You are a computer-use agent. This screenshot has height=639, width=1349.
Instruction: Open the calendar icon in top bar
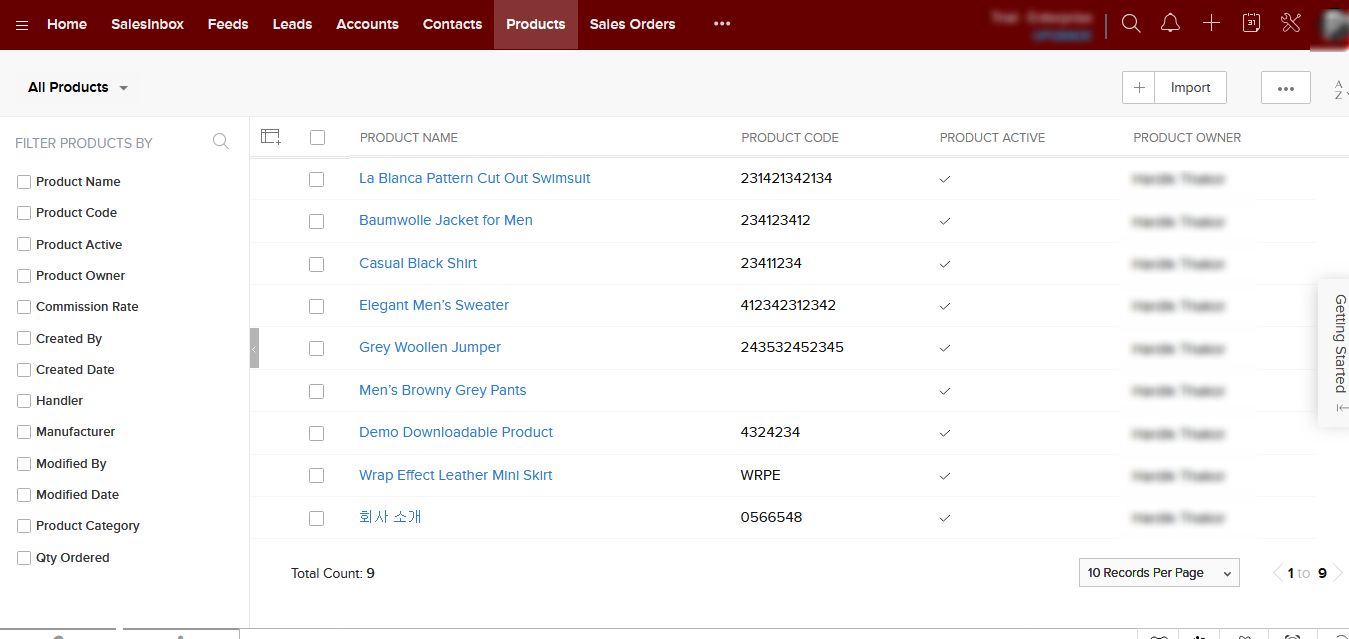pyautogui.click(x=1251, y=23)
